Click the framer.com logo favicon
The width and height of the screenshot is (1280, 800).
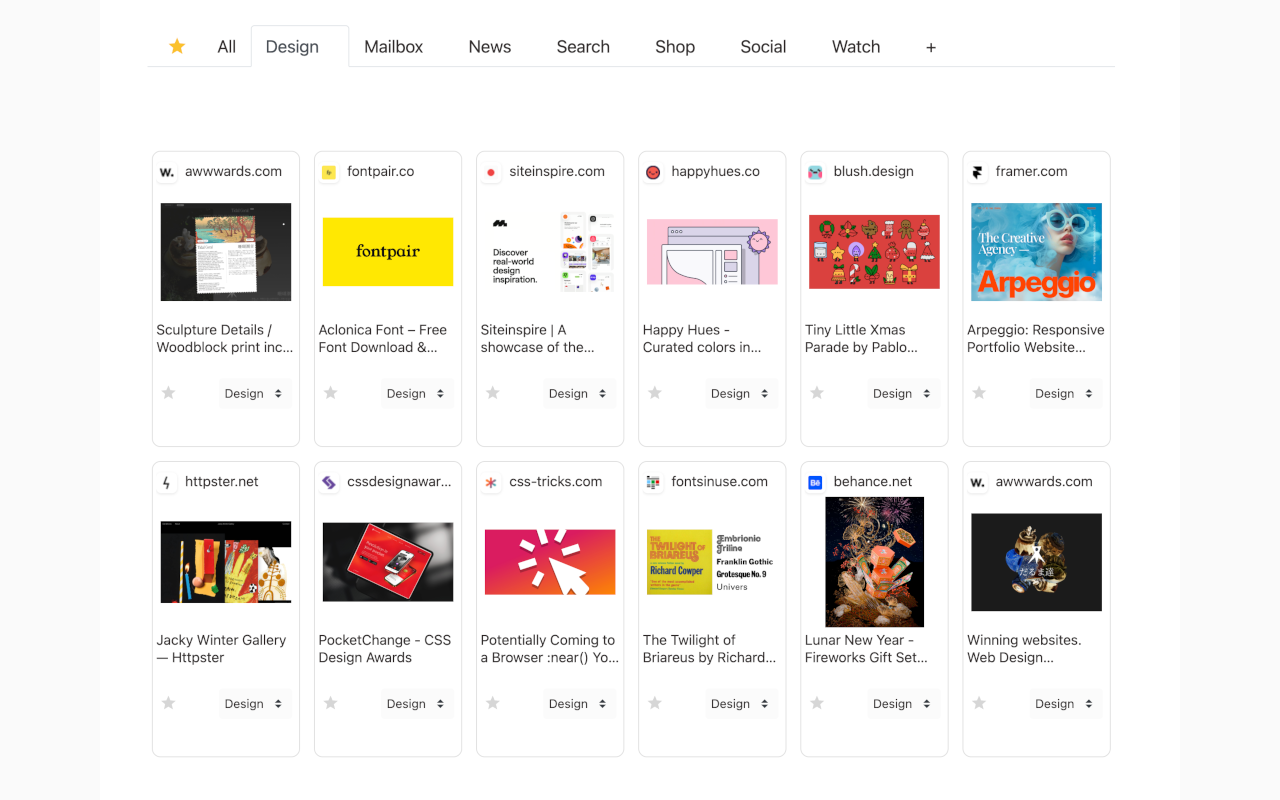[977, 172]
